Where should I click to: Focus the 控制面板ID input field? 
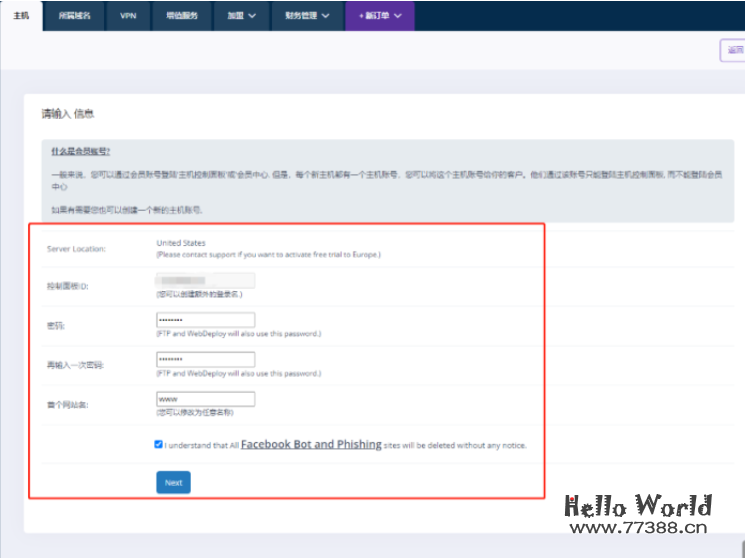(x=205, y=281)
